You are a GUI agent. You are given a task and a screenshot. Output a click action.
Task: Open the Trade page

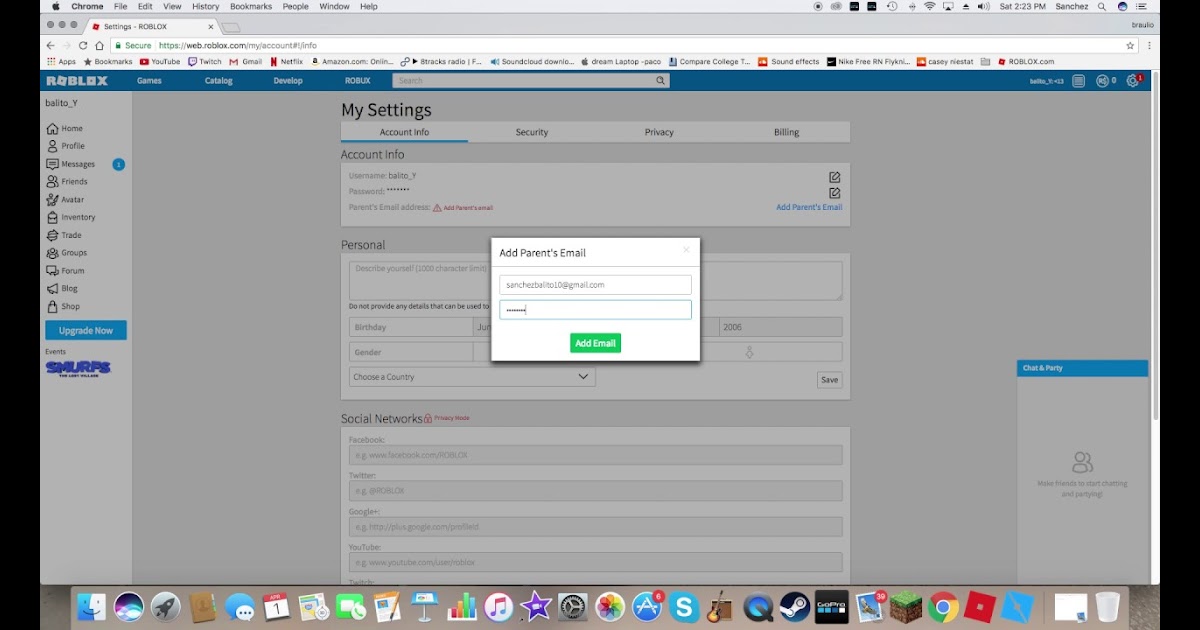coord(64,235)
